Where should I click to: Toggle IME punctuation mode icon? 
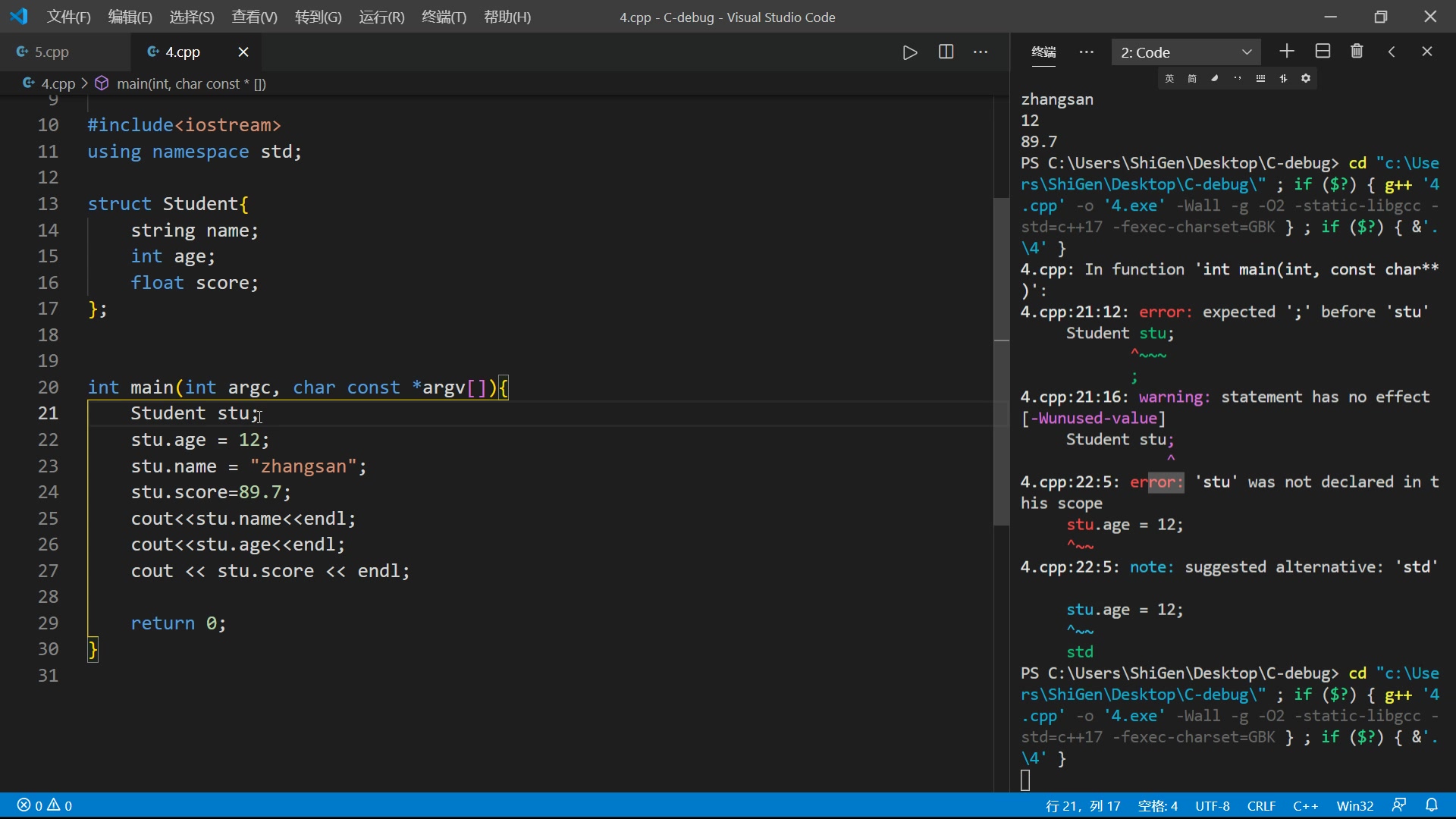click(1238, 78)
